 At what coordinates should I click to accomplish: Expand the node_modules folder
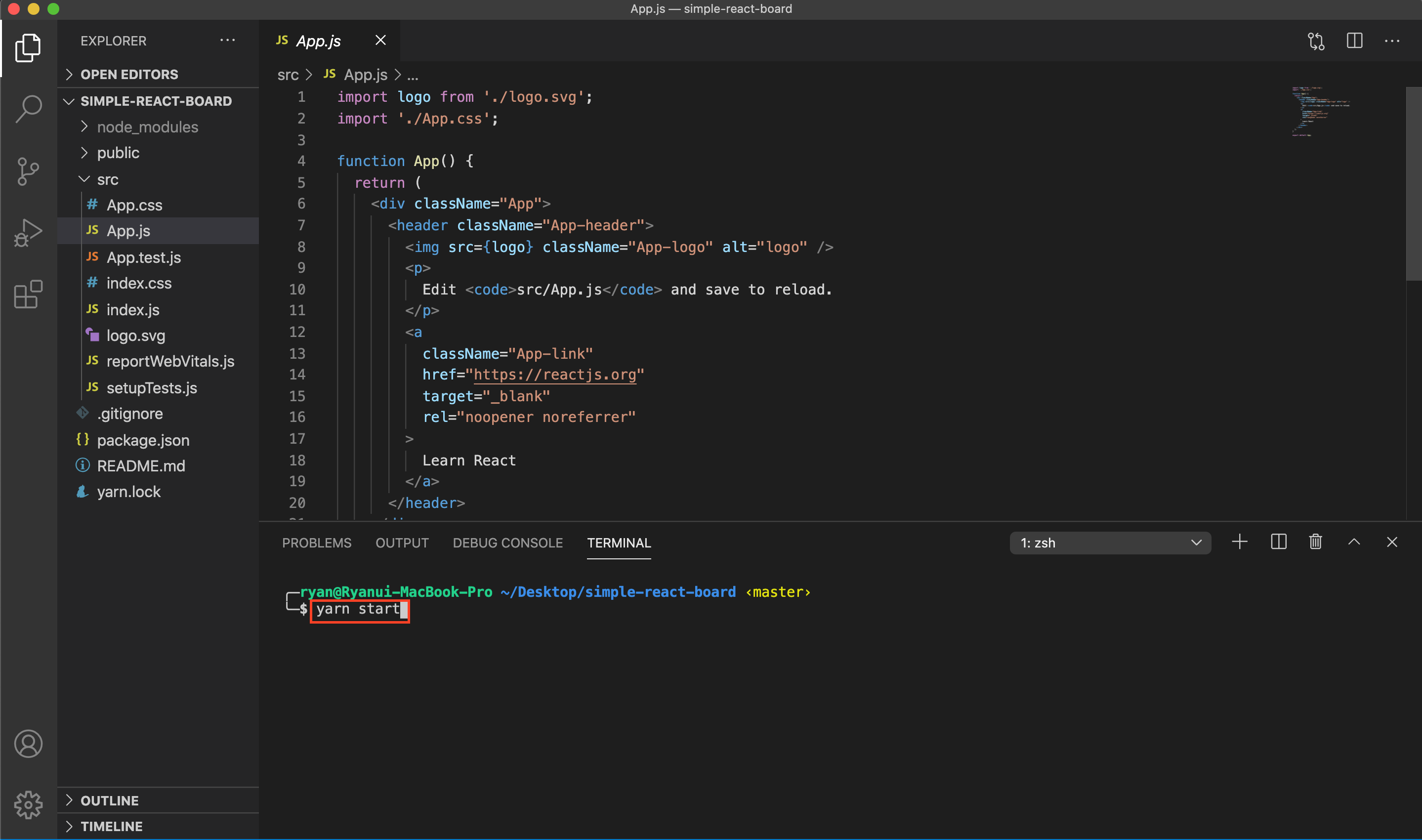[147, 127]
